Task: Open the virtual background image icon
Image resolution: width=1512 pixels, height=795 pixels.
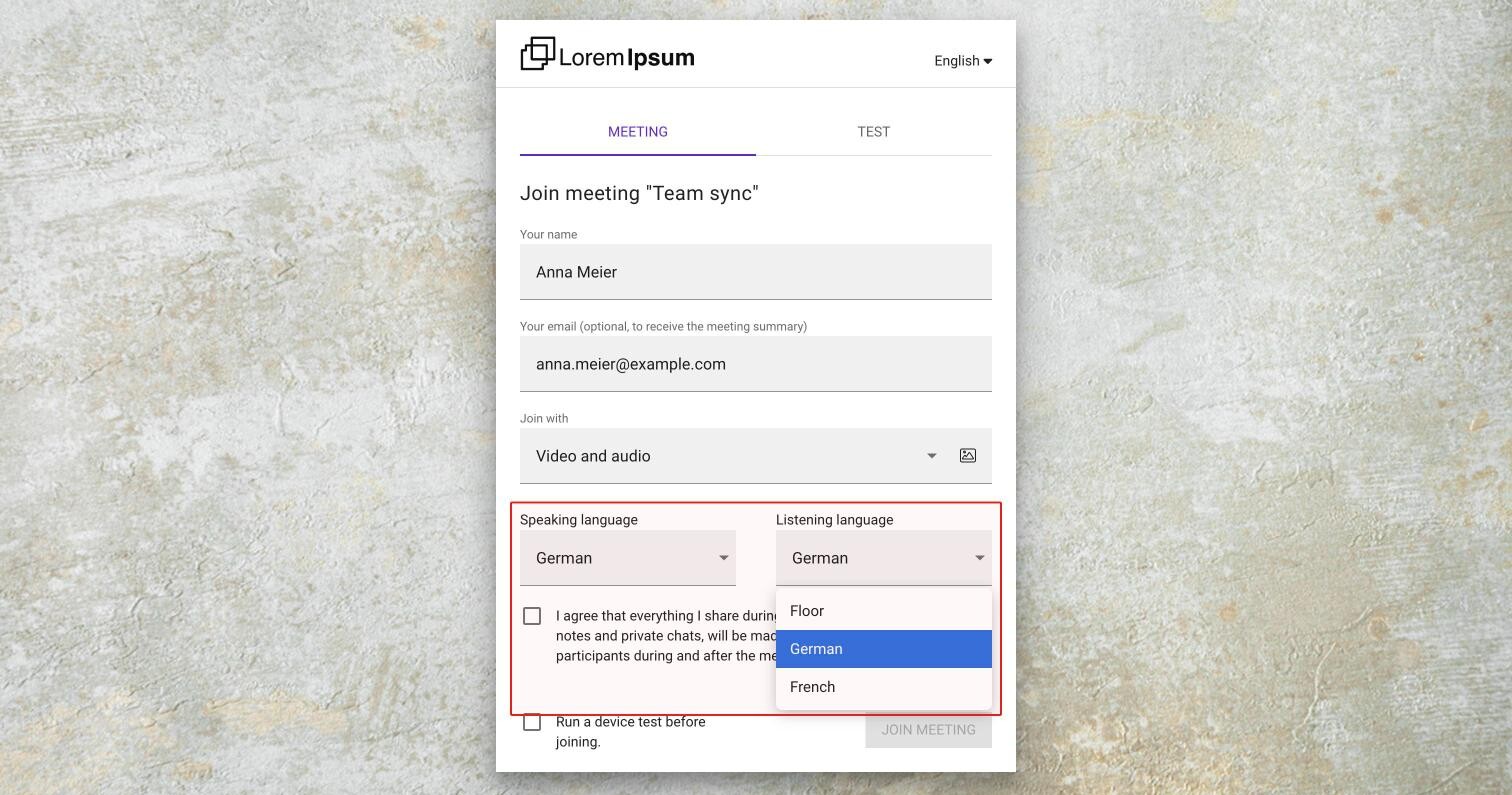Action: coord(968,455)
